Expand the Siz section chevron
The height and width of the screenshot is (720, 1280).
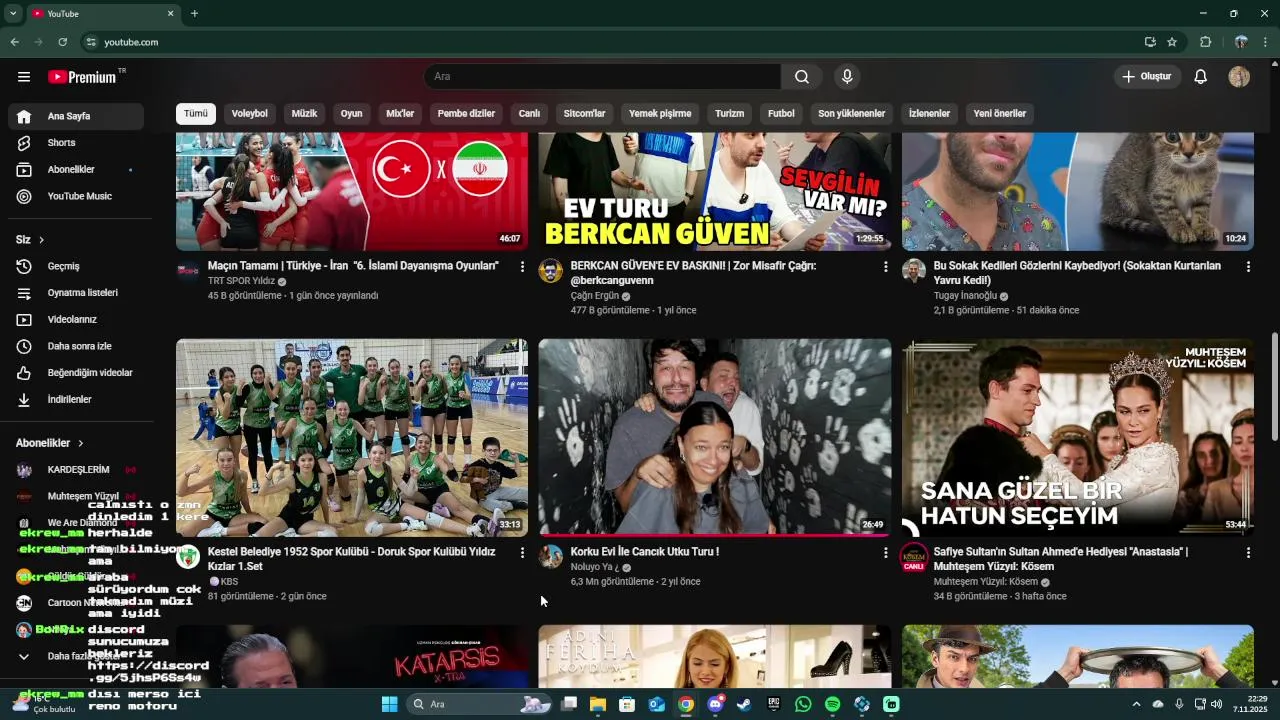click(x=41, y=240)
